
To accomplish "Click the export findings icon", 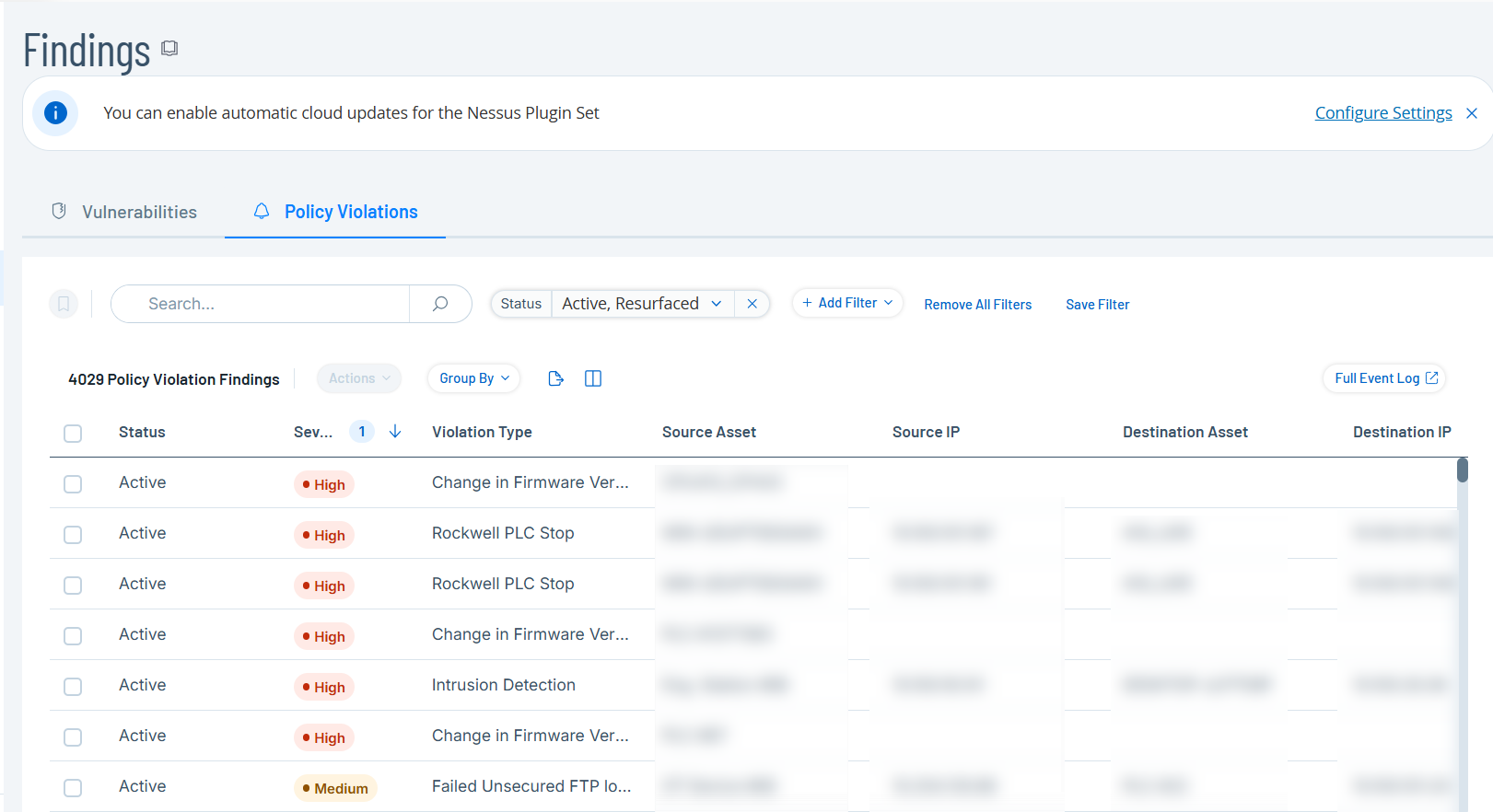I will 555,378.
